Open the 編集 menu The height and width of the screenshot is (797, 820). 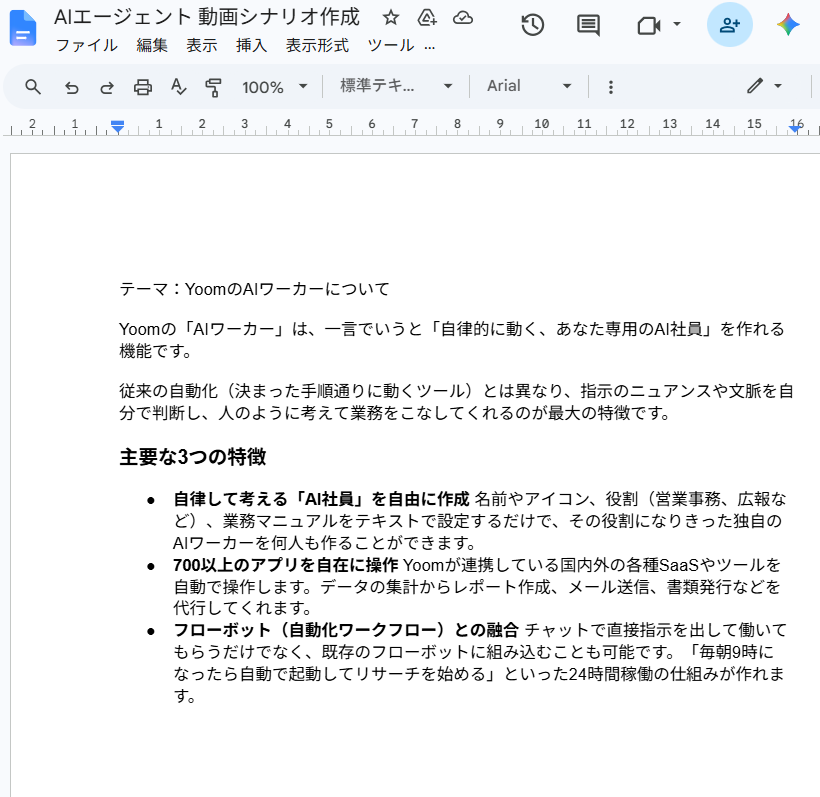[x=152, y=46]
